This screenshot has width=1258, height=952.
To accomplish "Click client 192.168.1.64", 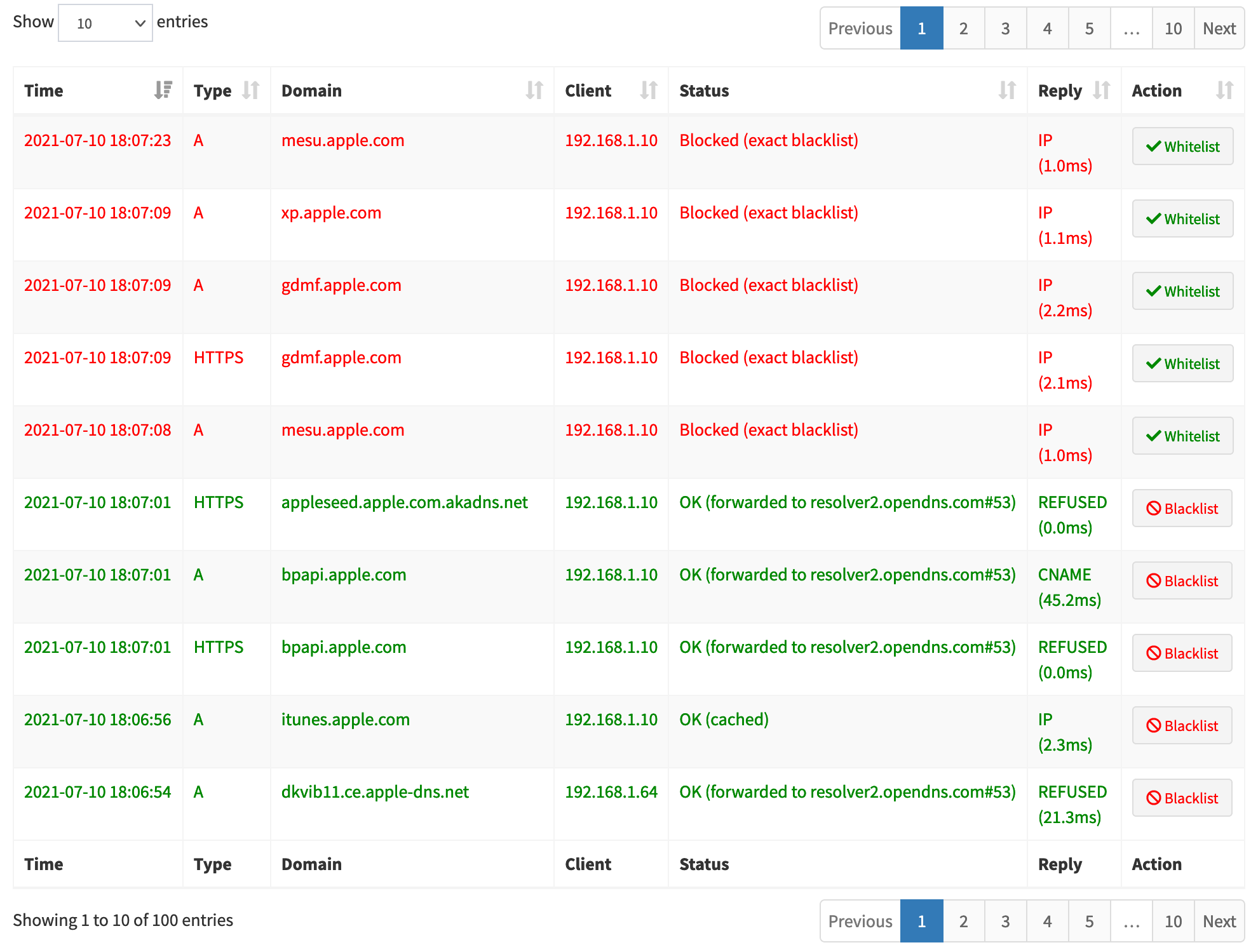I will [x=611, y=792].
